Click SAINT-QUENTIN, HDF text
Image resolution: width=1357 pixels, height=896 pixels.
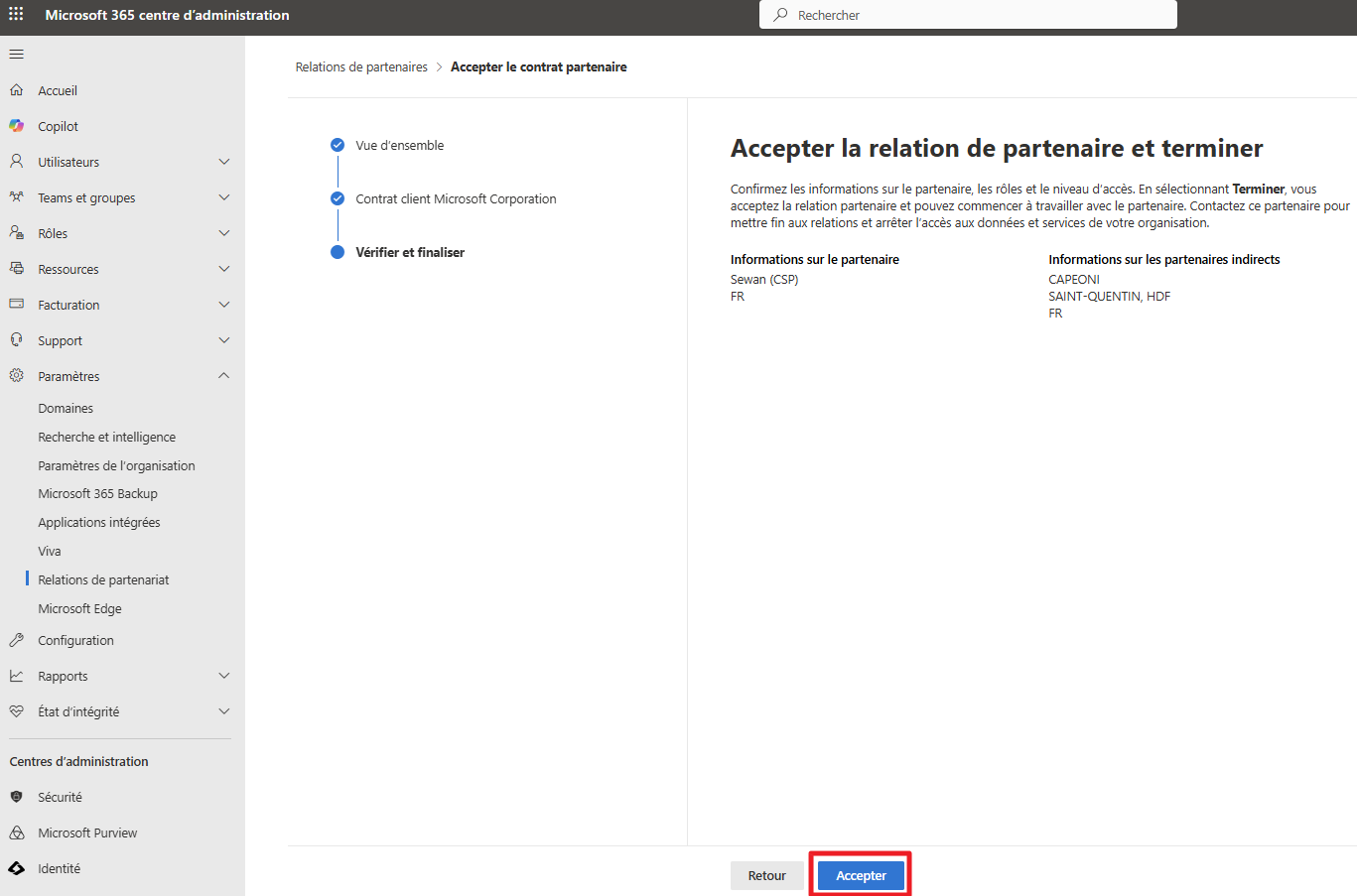click(x=1110, y=296)
